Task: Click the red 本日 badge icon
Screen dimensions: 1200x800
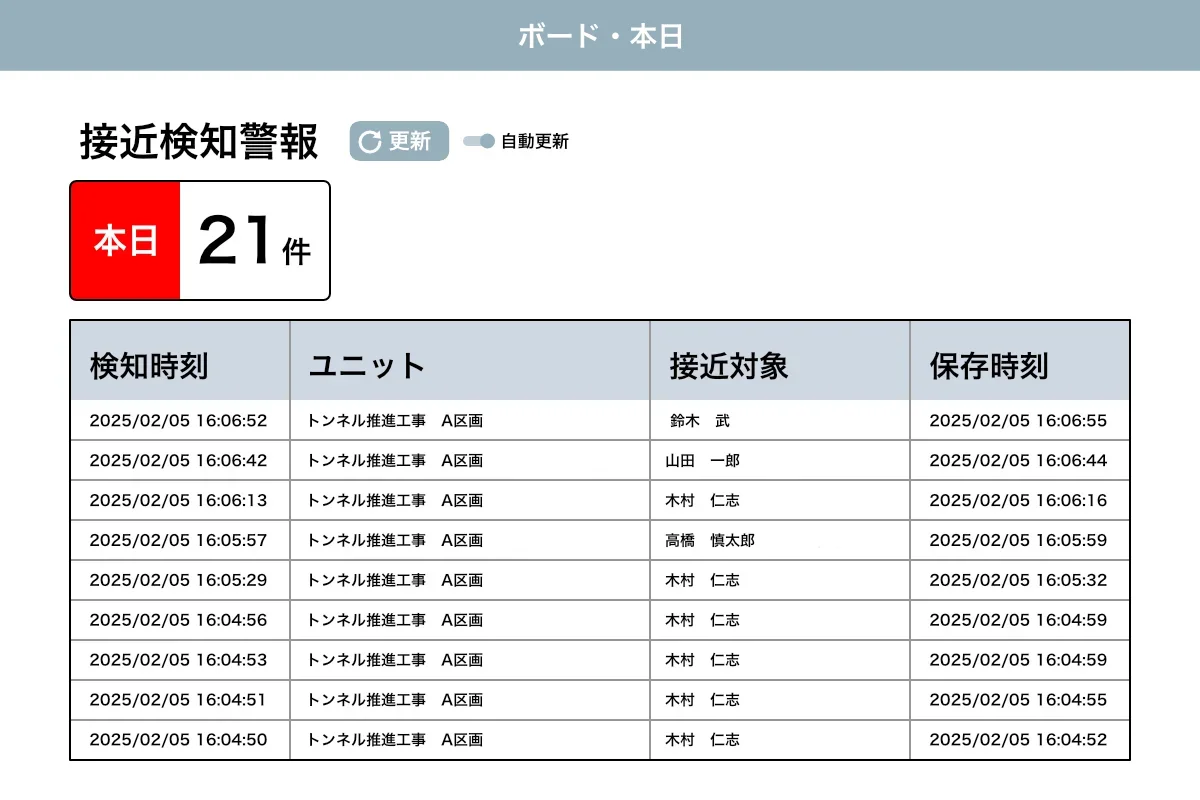Action: [x=127, y=239]
